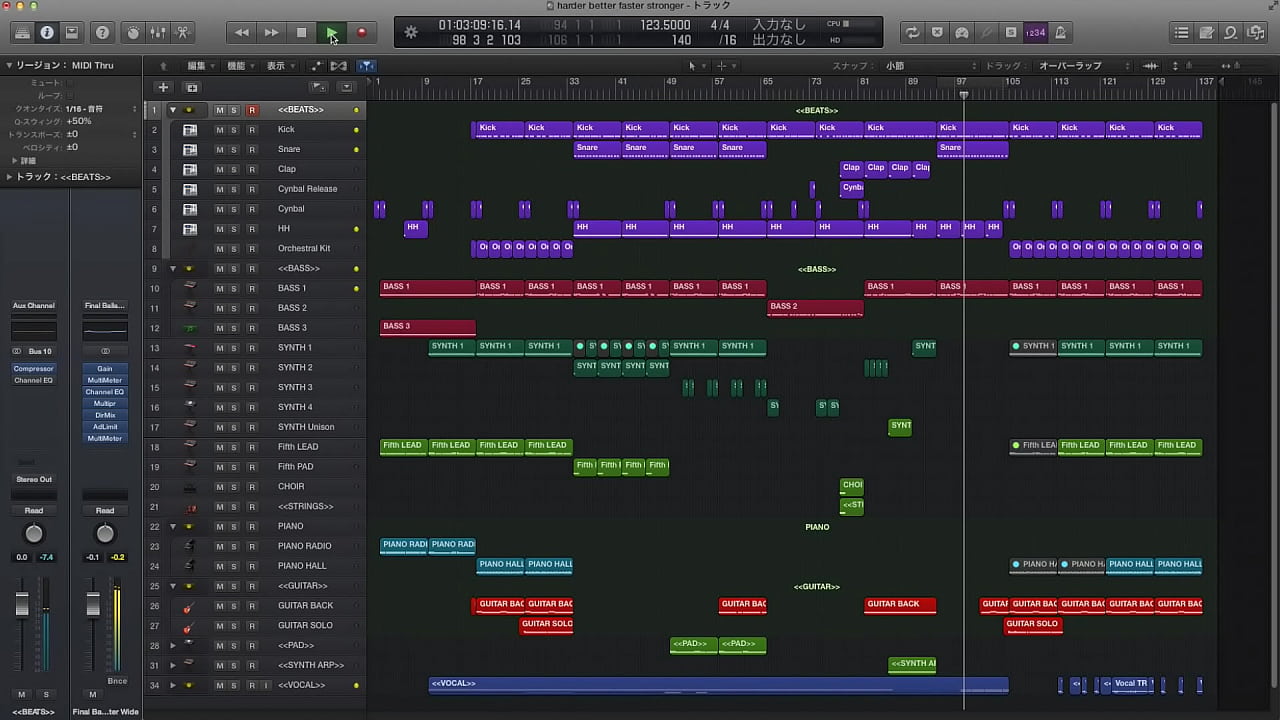
Task: Open the Loop Browser icon
Action: [1231, 32]
